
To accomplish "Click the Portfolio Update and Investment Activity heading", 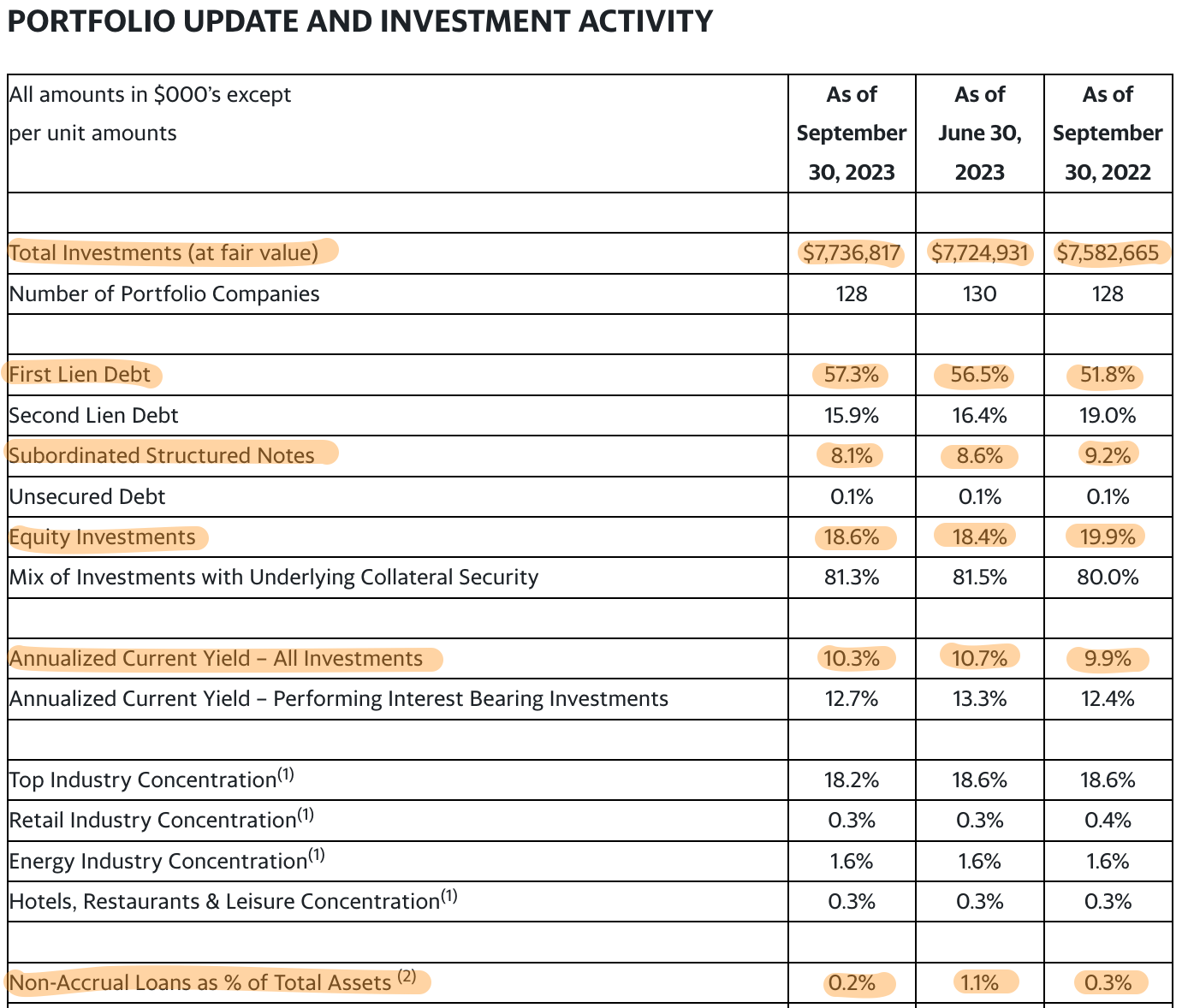I will (x=359, y=21).
